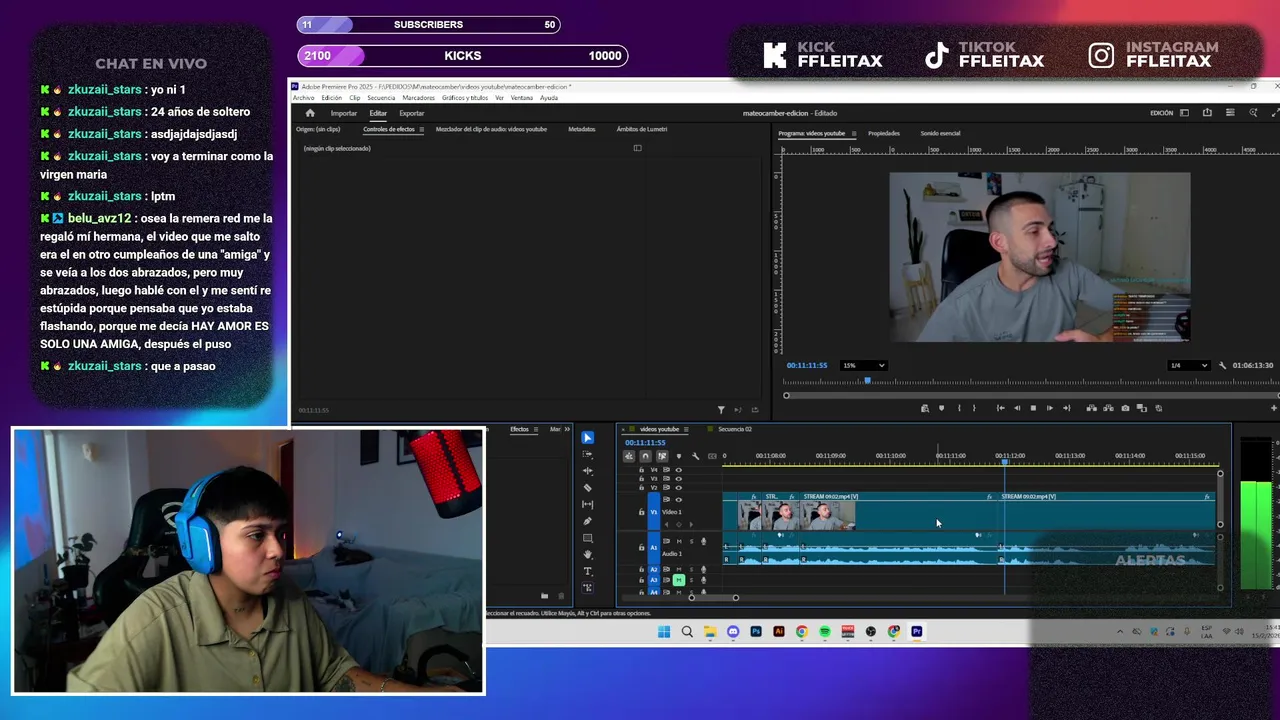The width and height of the screenshot is (1280, 720).
Task: Click voice-over record microphone on Audio 1
Action: (x=703, y=542)
